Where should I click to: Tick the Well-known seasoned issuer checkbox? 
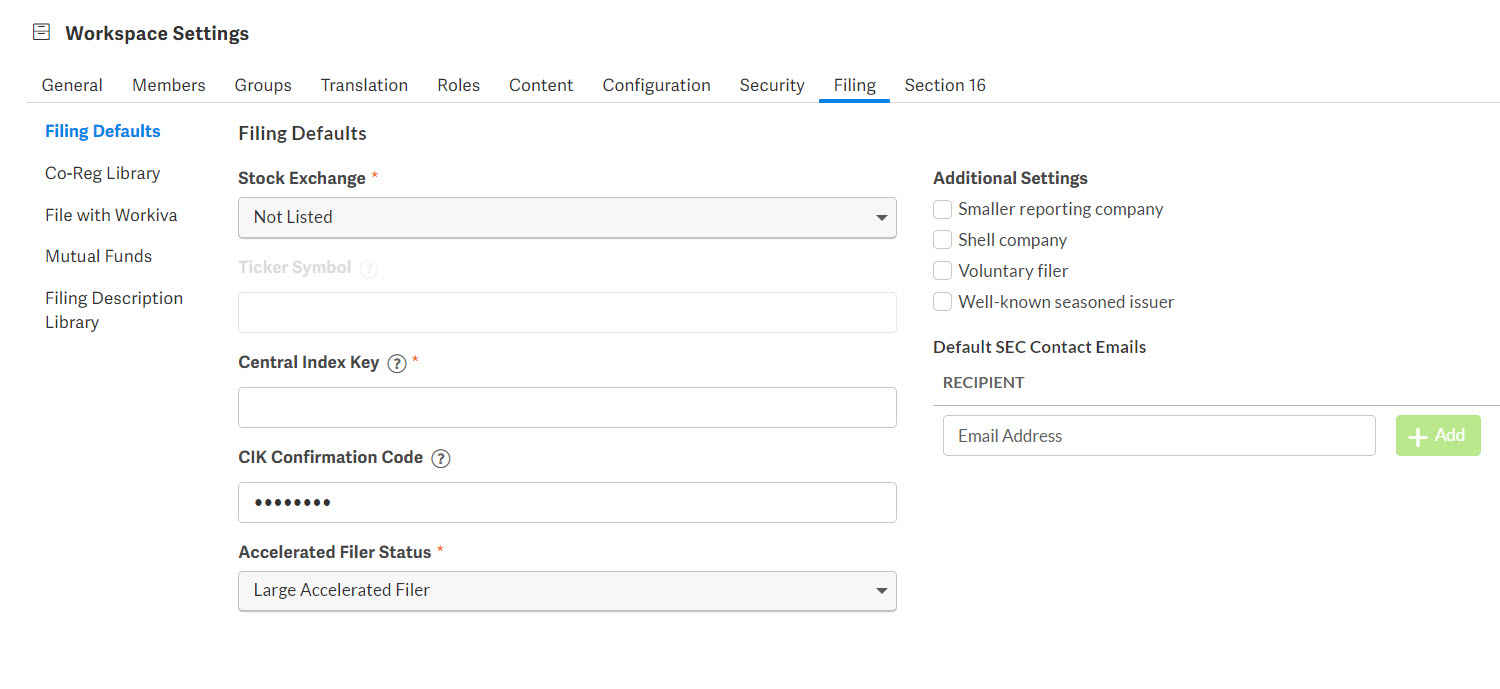pos(942,302)
